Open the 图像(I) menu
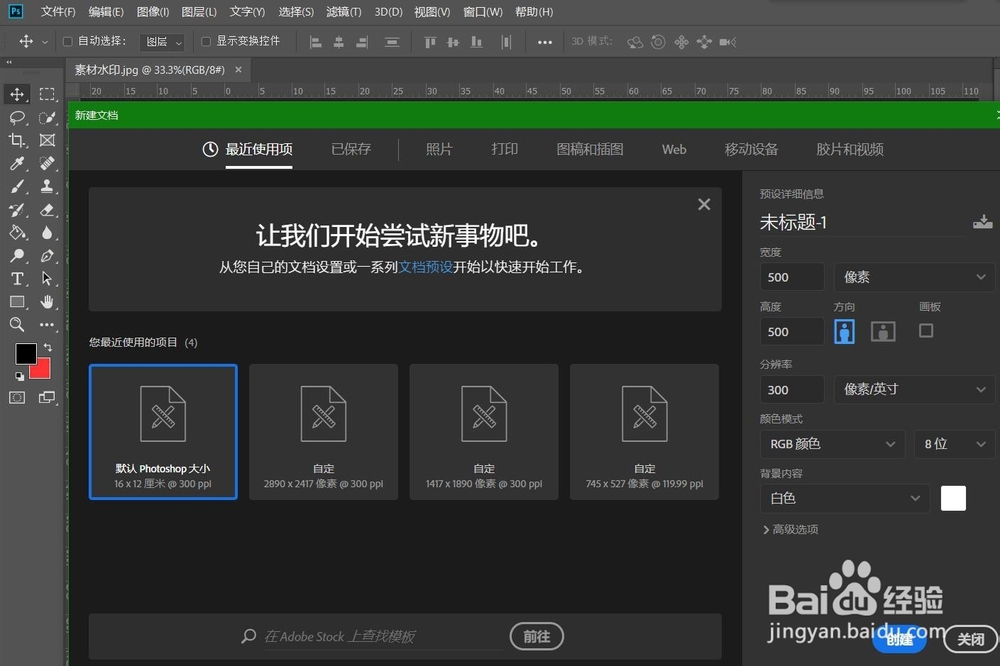1000x666 pixels. point(153,12)
